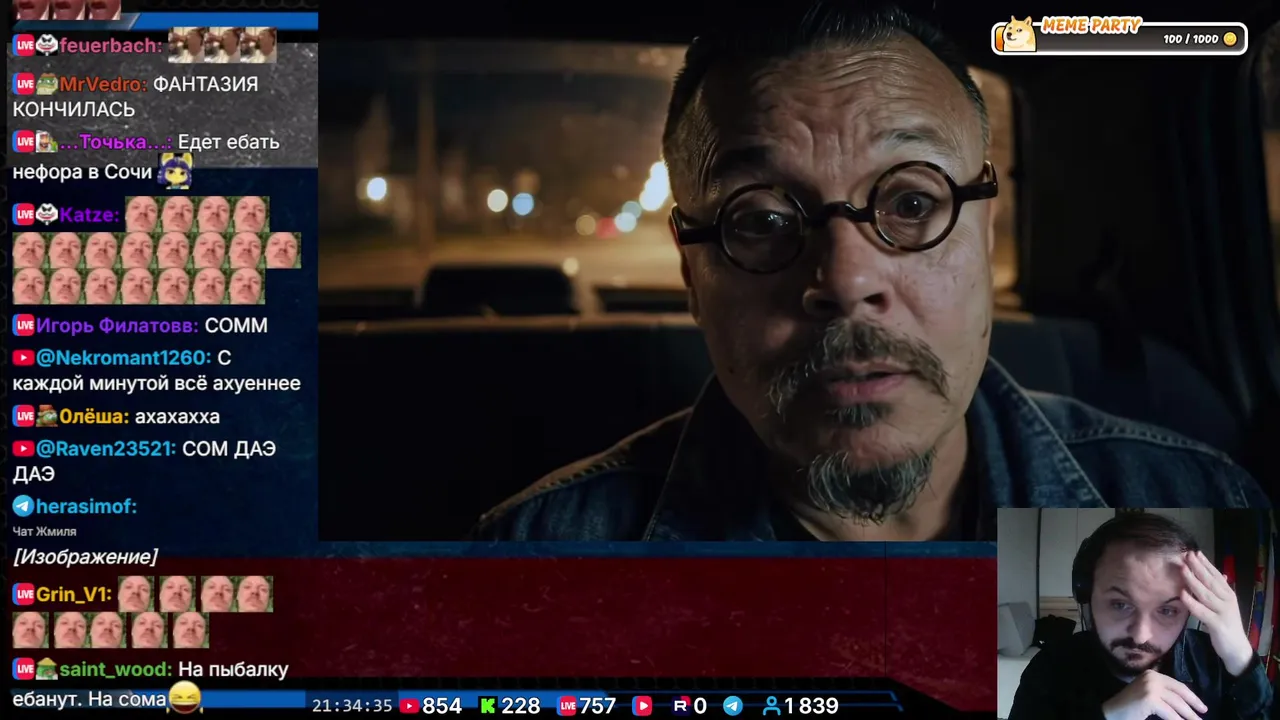Click the message 'ФАНТАЗИЯ КОНЧИЛАСЬ'
This screenshot has height=720, width=1280.
tap(135, 97)
